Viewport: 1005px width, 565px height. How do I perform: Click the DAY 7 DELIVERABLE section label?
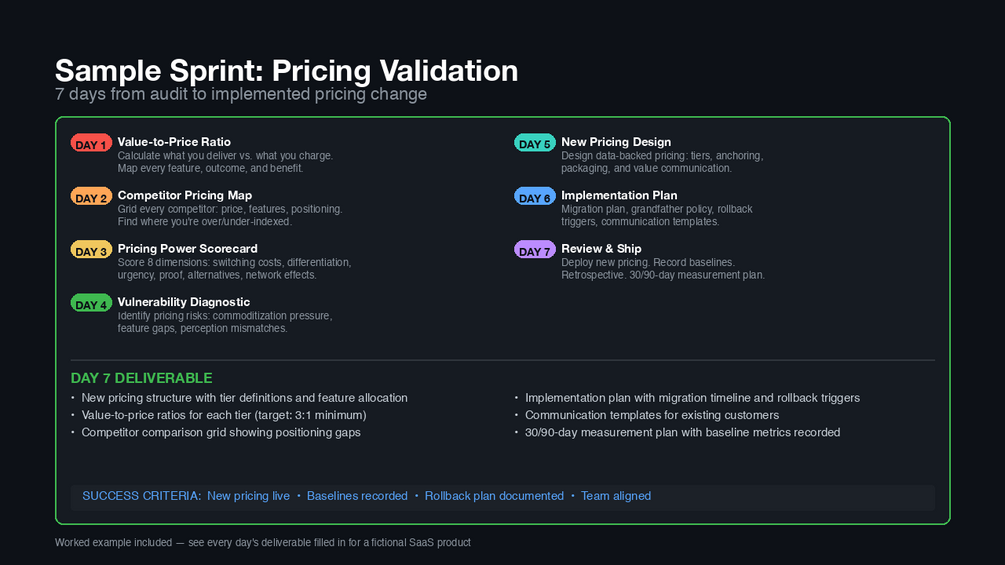[x=141, y=378]
